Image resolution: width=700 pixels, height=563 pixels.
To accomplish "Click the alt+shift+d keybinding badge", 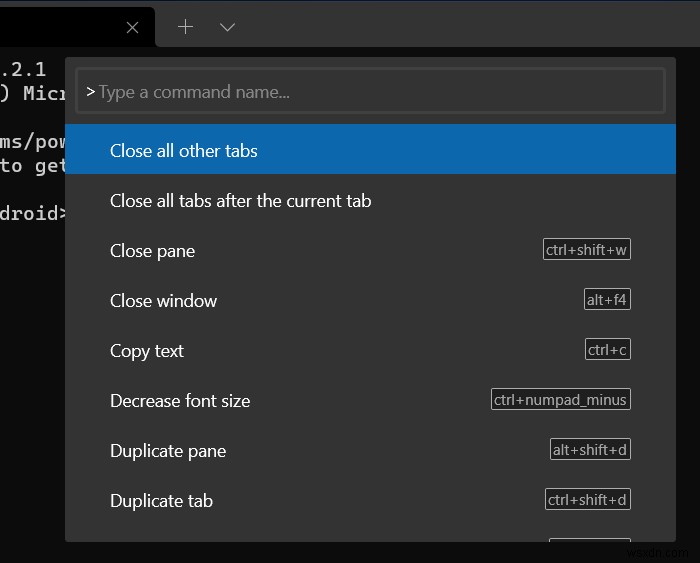I will click(x=590, y=450).
